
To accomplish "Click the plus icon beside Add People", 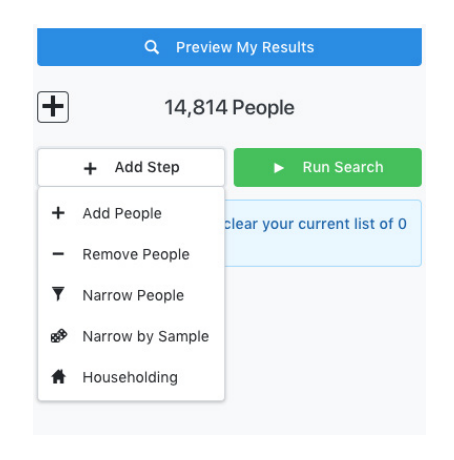I will point(58,213).
